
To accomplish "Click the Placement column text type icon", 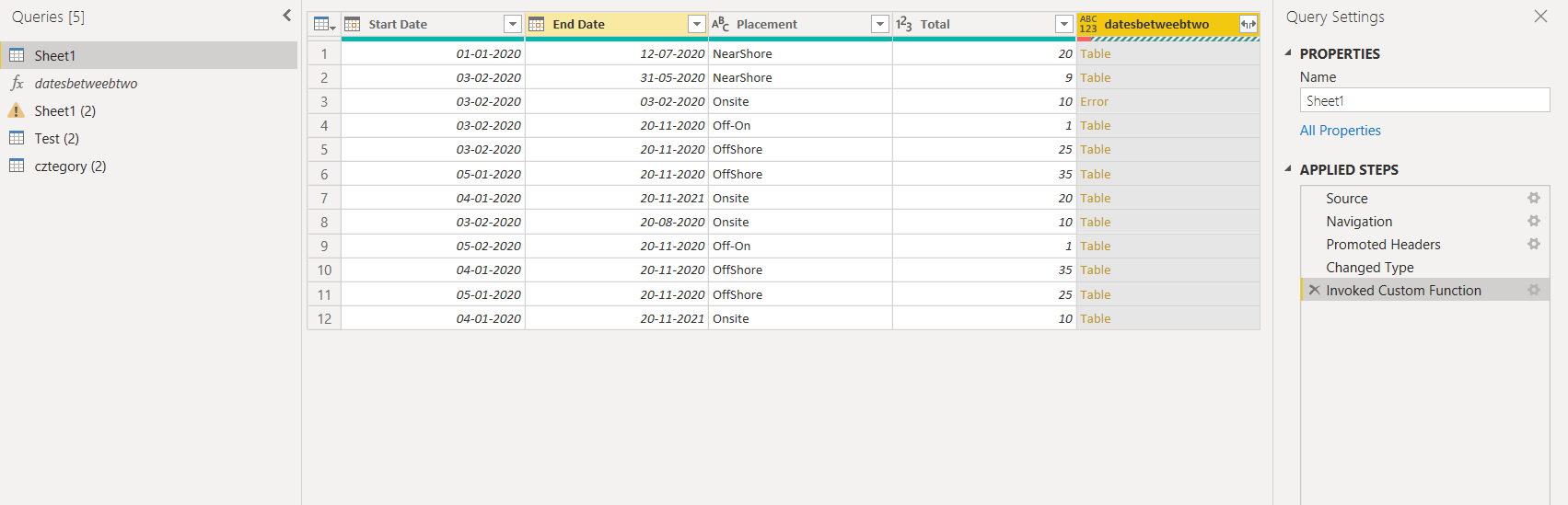I will coord(720,24).
